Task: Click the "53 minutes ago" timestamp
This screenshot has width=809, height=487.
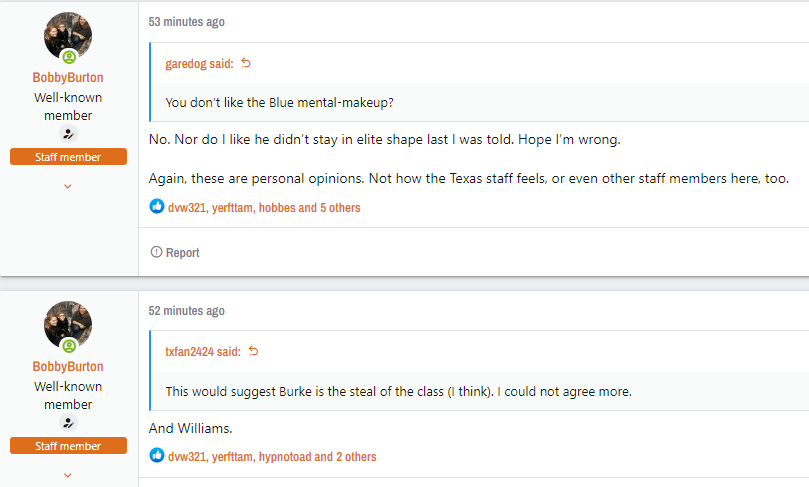Action: [x=187, y=21]
